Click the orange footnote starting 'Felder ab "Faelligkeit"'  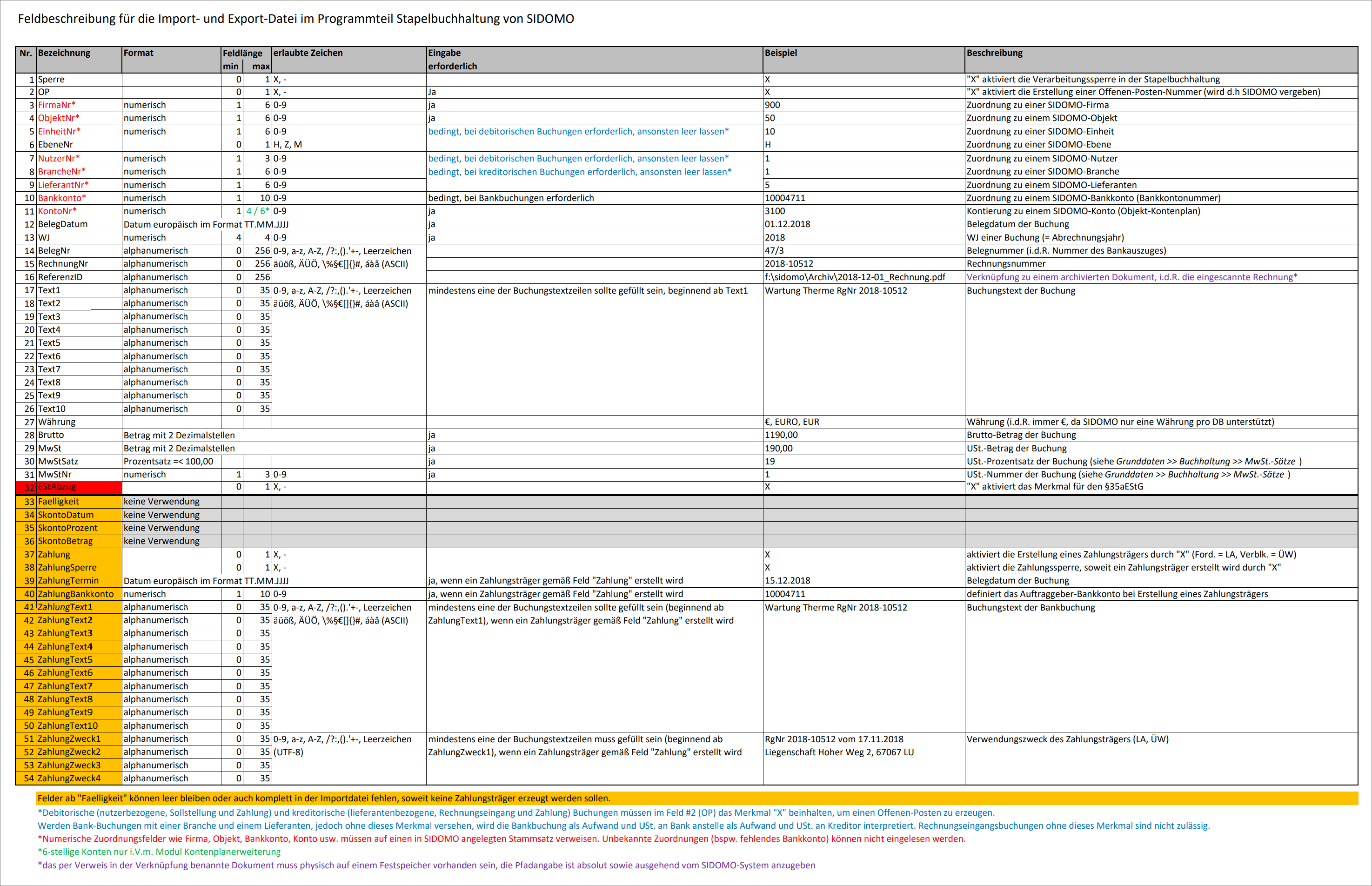click(697, 799)
